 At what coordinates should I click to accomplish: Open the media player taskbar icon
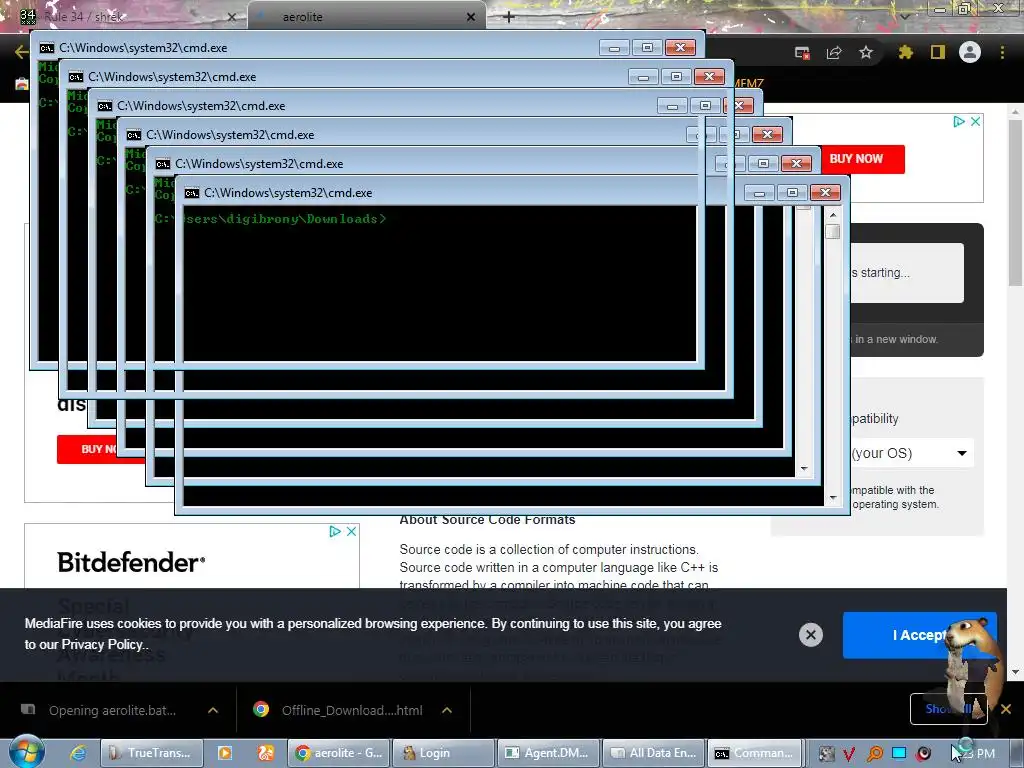click(225, 753)
